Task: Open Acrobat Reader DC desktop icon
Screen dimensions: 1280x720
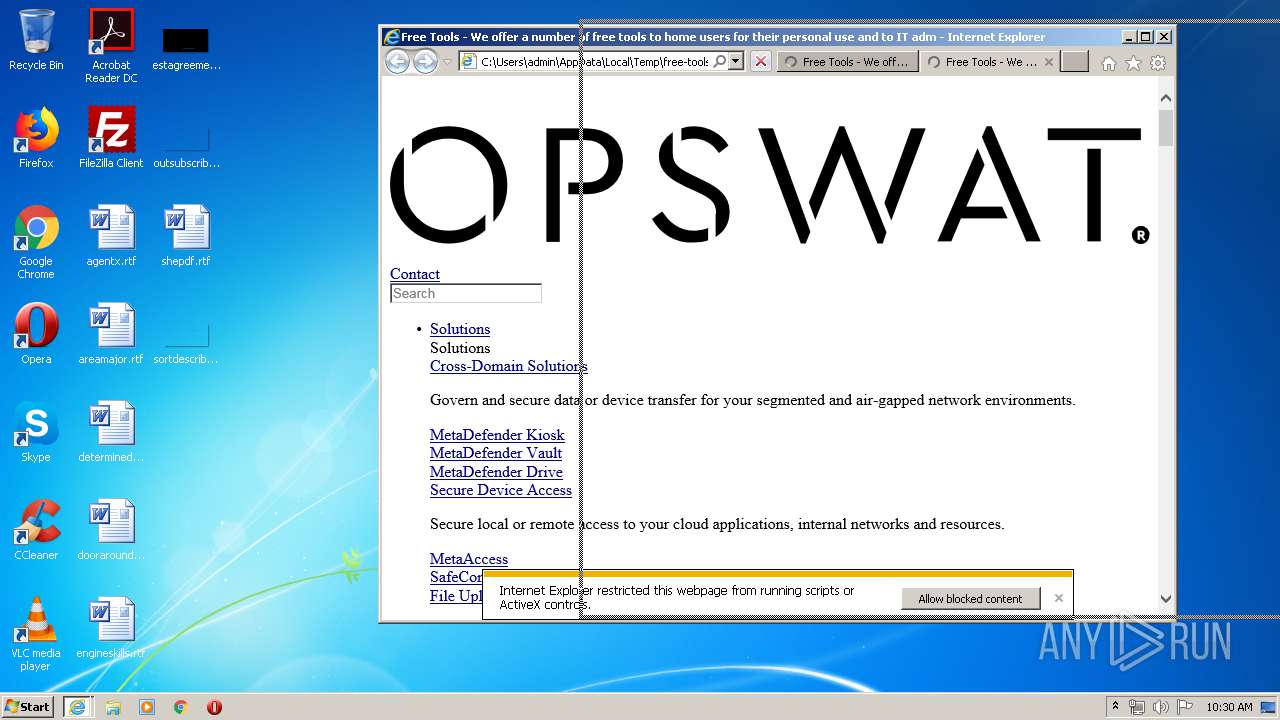Action: coord(111,46)
